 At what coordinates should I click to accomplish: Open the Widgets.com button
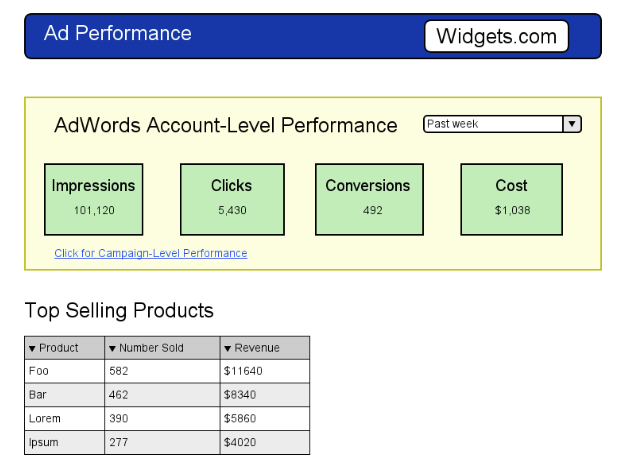[496, 36]
